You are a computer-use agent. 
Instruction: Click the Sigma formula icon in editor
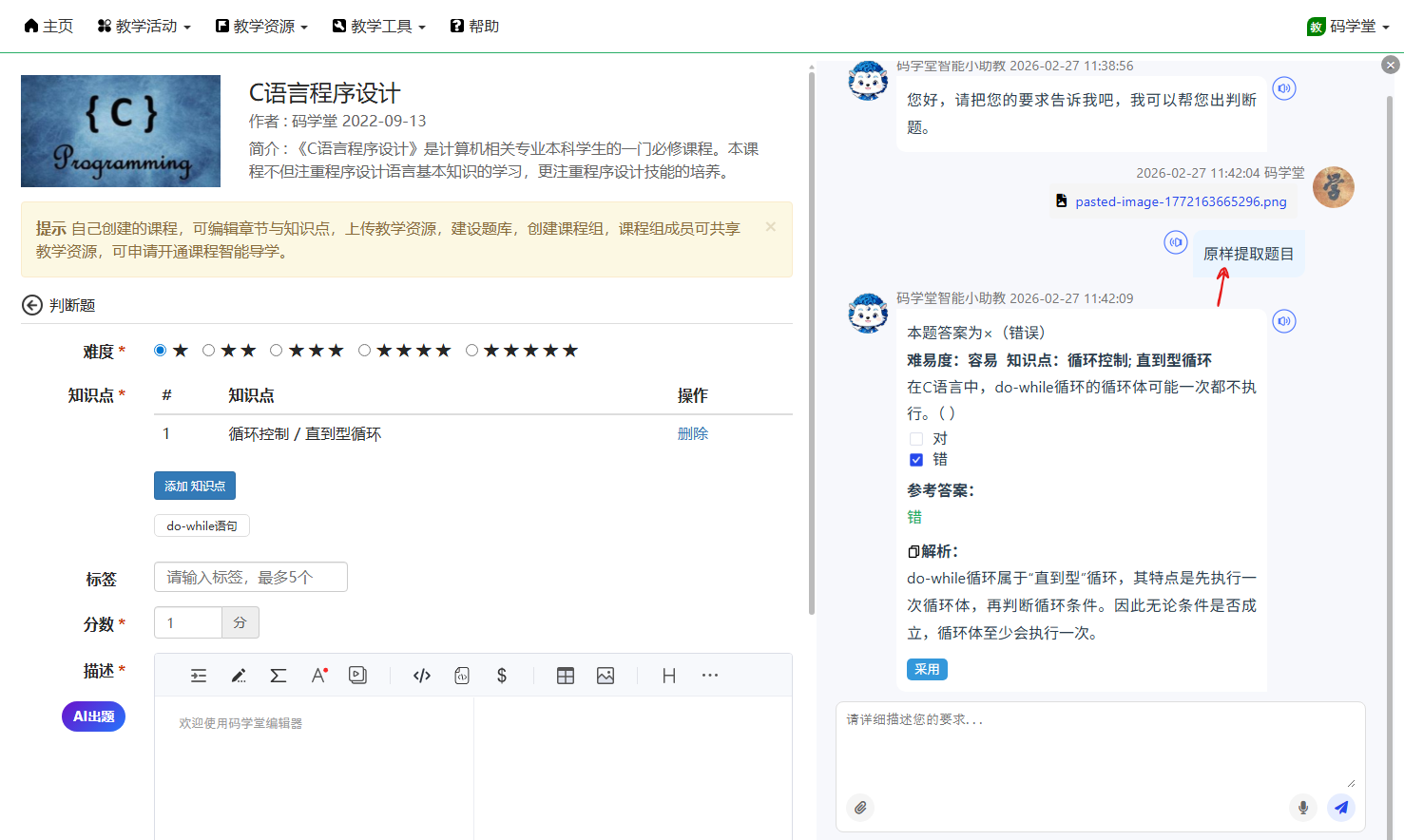(x=278, y=676)
